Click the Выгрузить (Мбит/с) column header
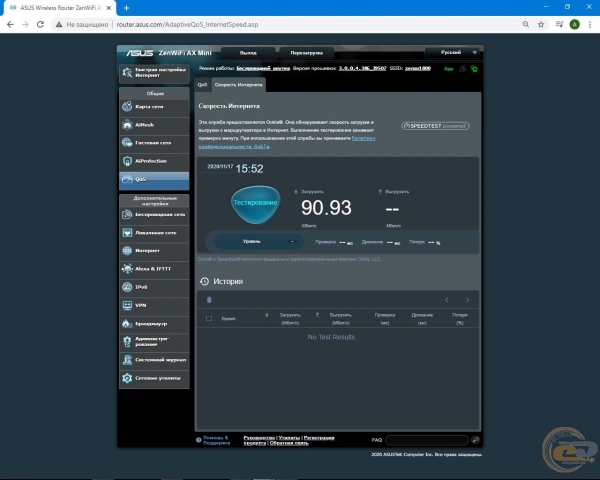600x480 pixels. point(341,319)
